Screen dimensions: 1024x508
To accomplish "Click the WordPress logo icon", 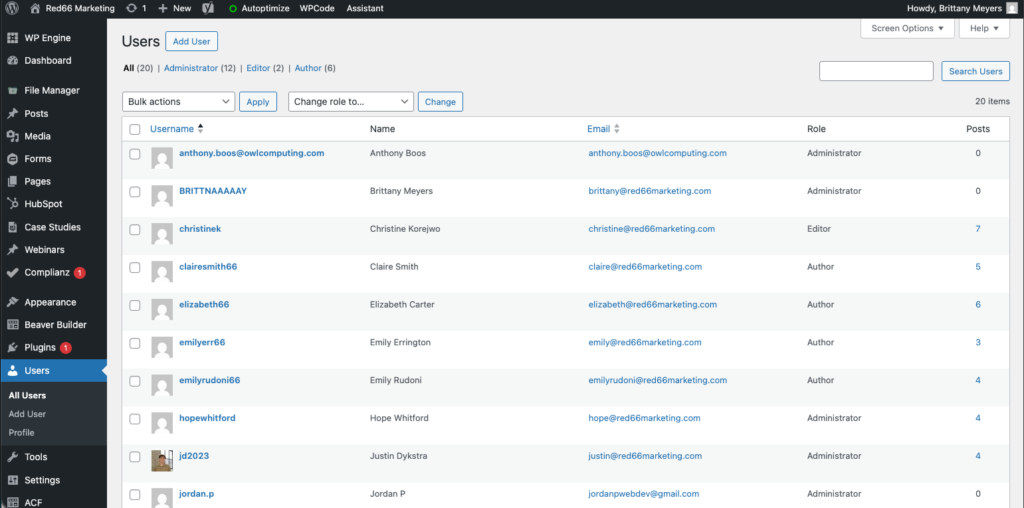I will 12,8.
